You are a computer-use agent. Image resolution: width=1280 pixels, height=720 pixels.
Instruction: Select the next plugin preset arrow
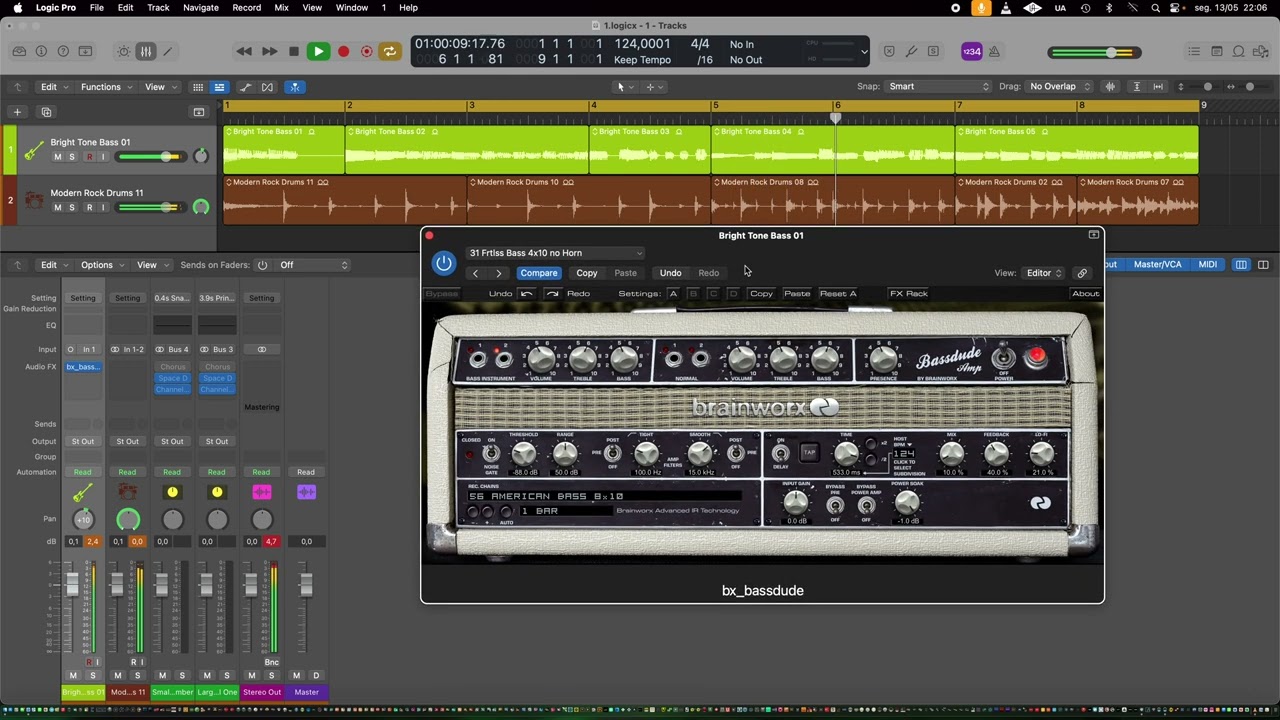pos(499,273)
